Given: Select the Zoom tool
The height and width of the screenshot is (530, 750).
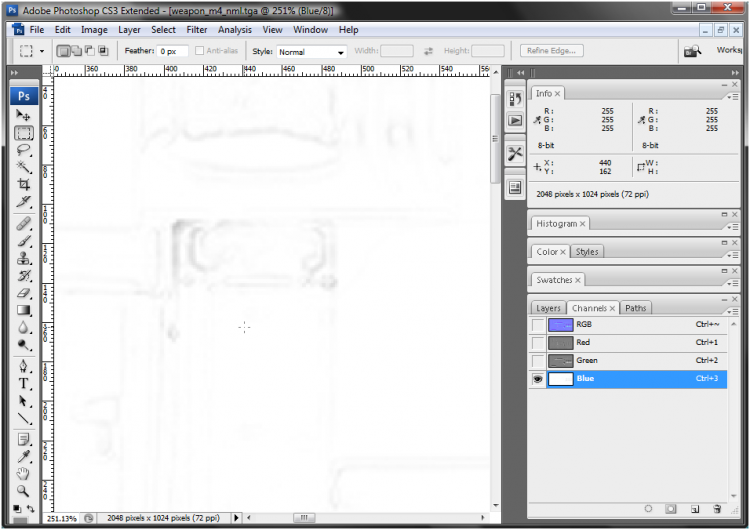Looking at the screenshot, I should (24, 491).
